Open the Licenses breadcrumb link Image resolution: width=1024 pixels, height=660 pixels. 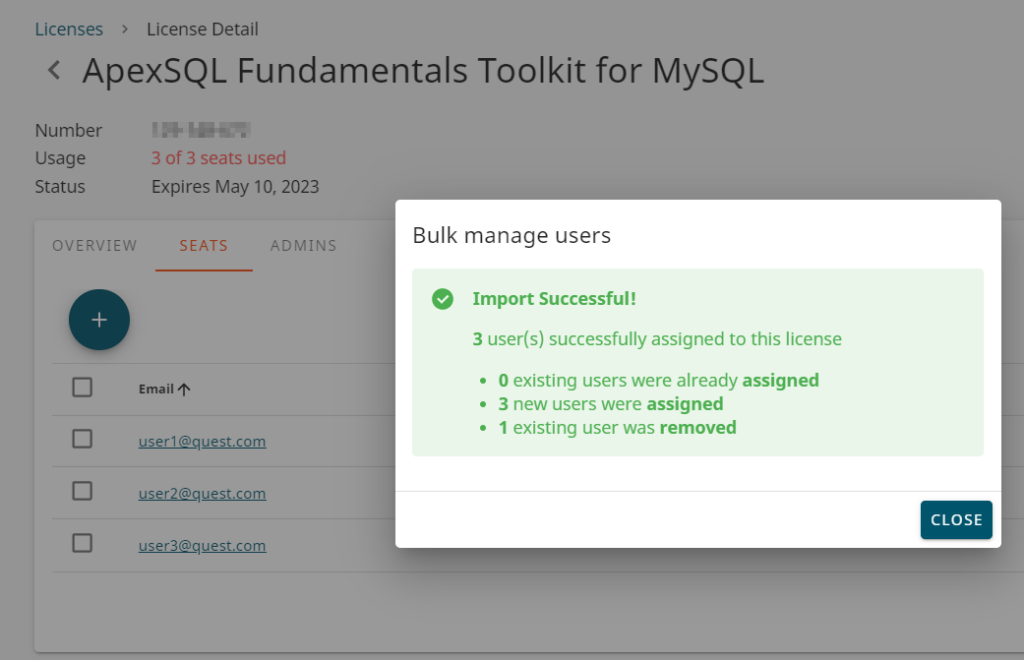pyautogui.click(x=68, y=29)
